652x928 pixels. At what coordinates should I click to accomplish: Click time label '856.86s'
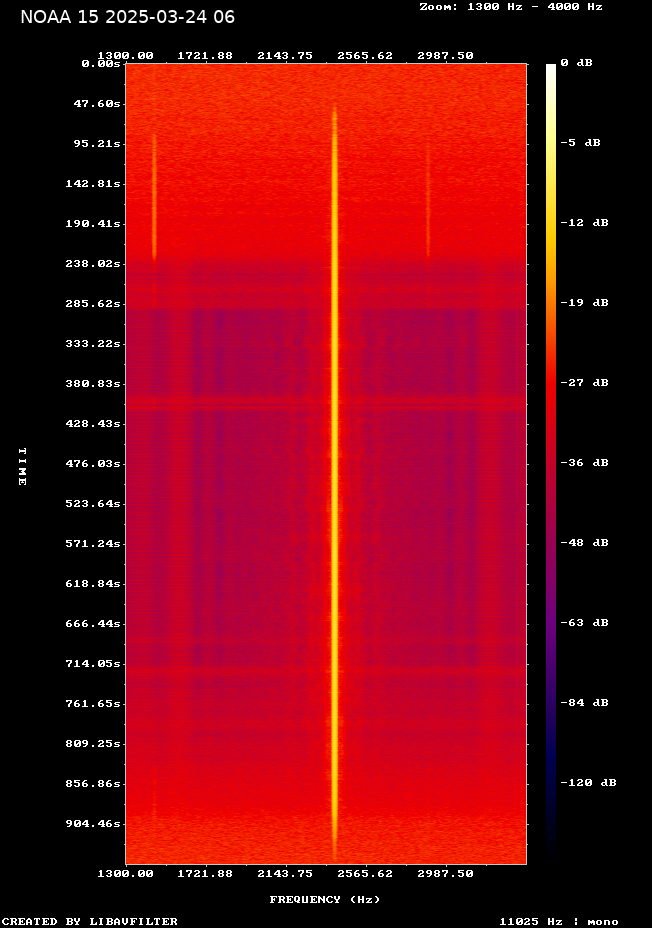93,784
